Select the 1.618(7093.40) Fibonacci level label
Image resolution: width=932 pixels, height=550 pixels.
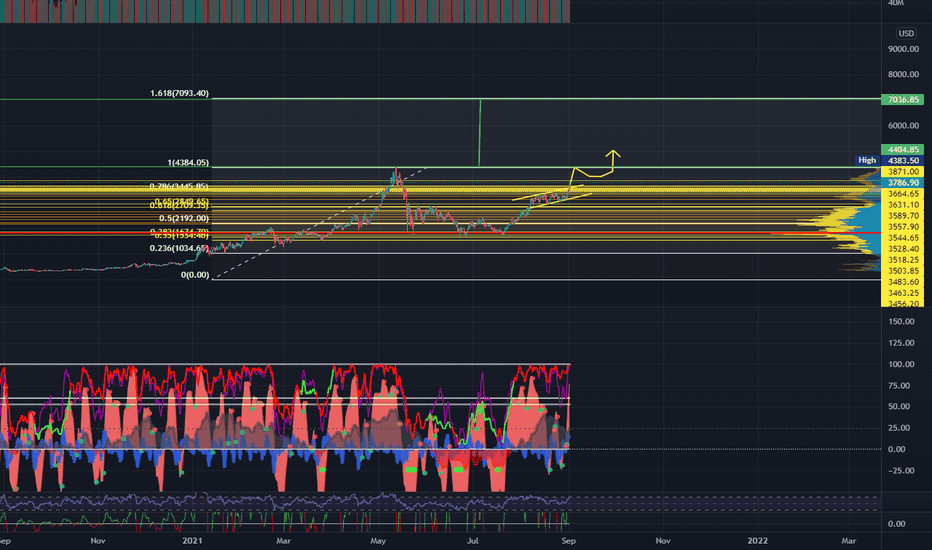[x=180, y=93]
